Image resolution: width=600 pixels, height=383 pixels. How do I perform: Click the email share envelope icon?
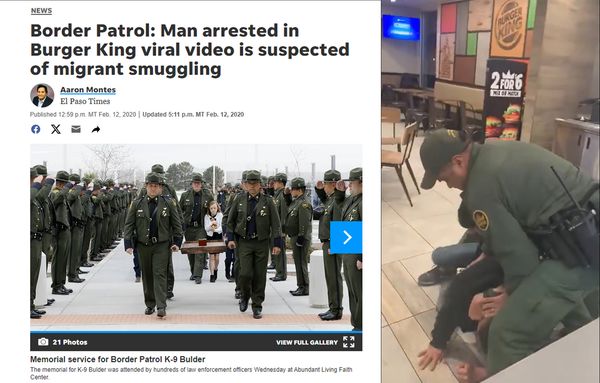pyautogui.click(x=76, y=129)
